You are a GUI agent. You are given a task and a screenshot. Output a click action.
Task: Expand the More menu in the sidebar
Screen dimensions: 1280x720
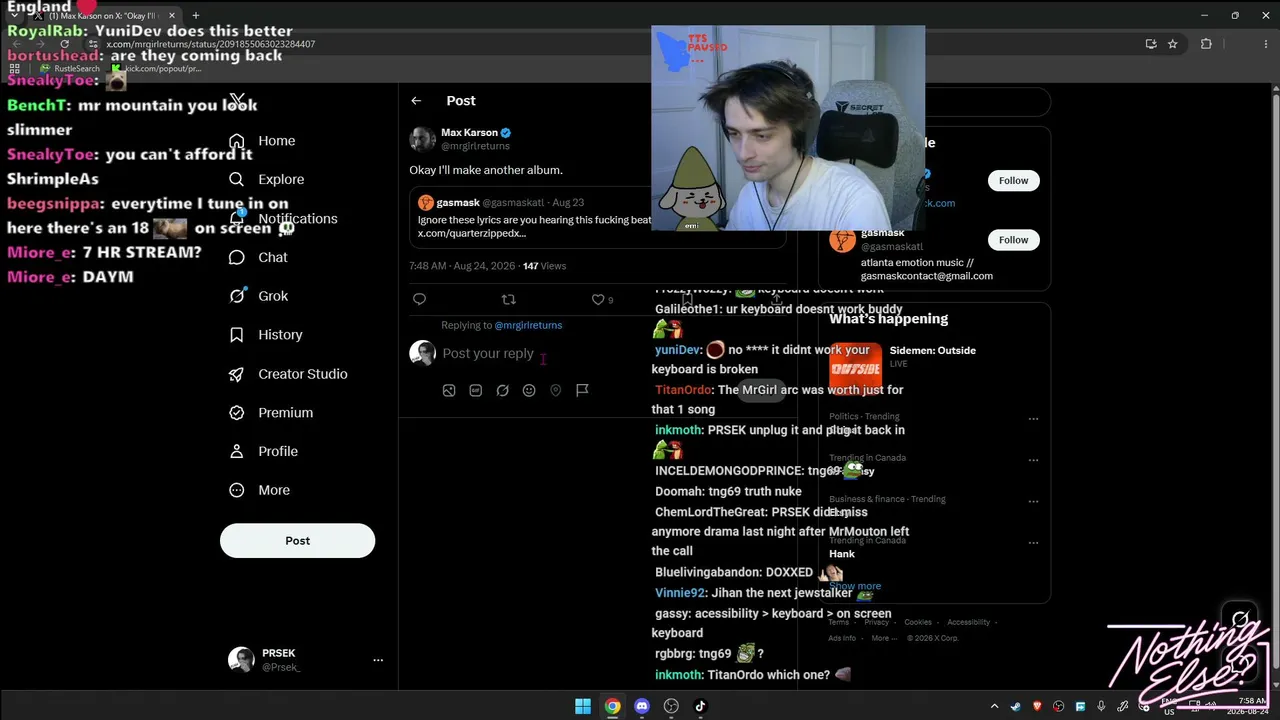[x=259, y=491]
